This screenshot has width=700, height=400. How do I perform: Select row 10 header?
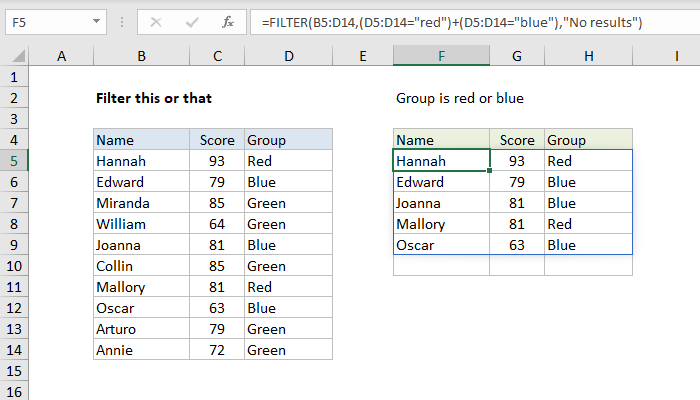tap(14, 266)
